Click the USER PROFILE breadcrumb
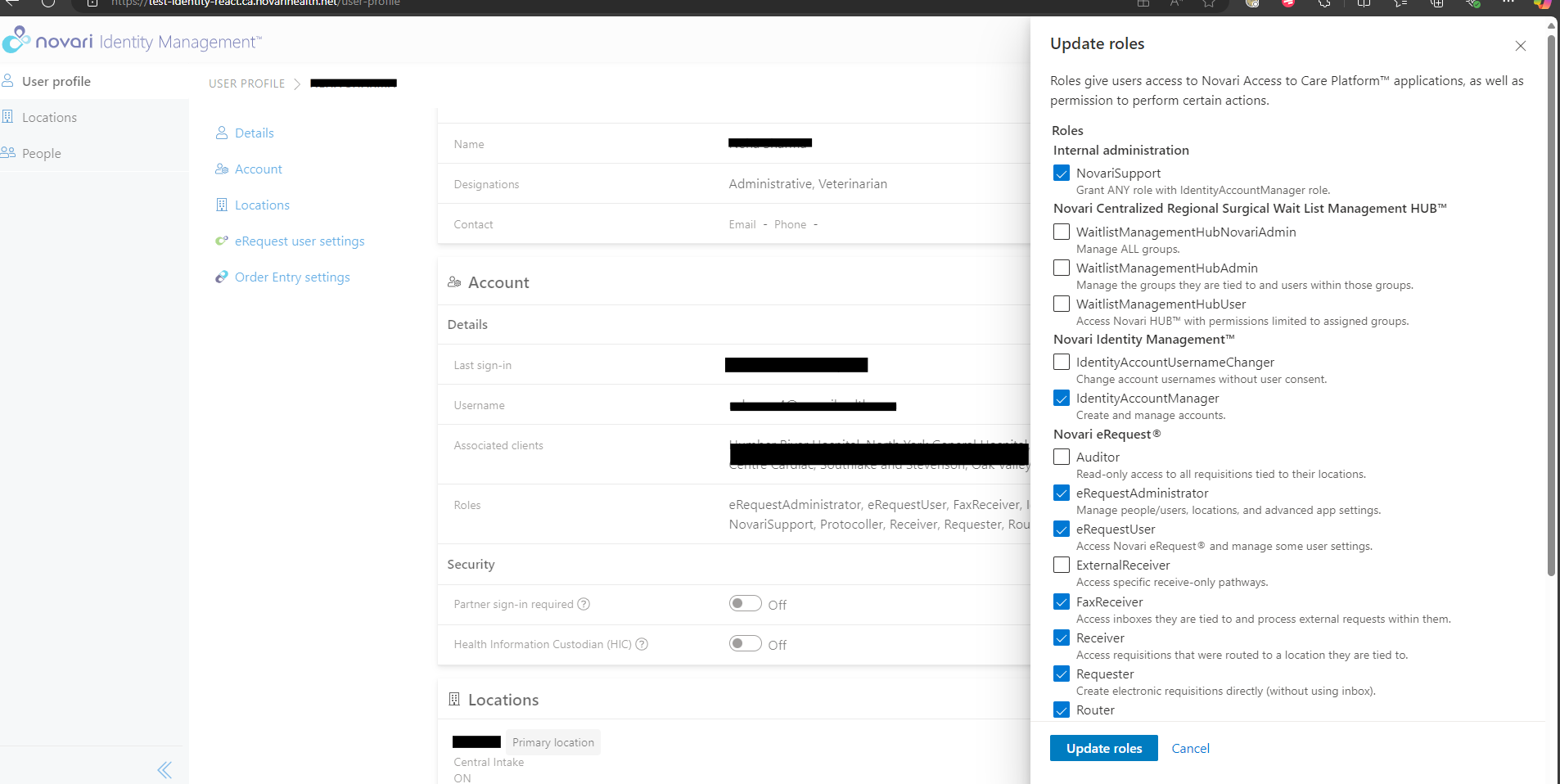This screenshot has width=1560, height=784. click(247, 83)
